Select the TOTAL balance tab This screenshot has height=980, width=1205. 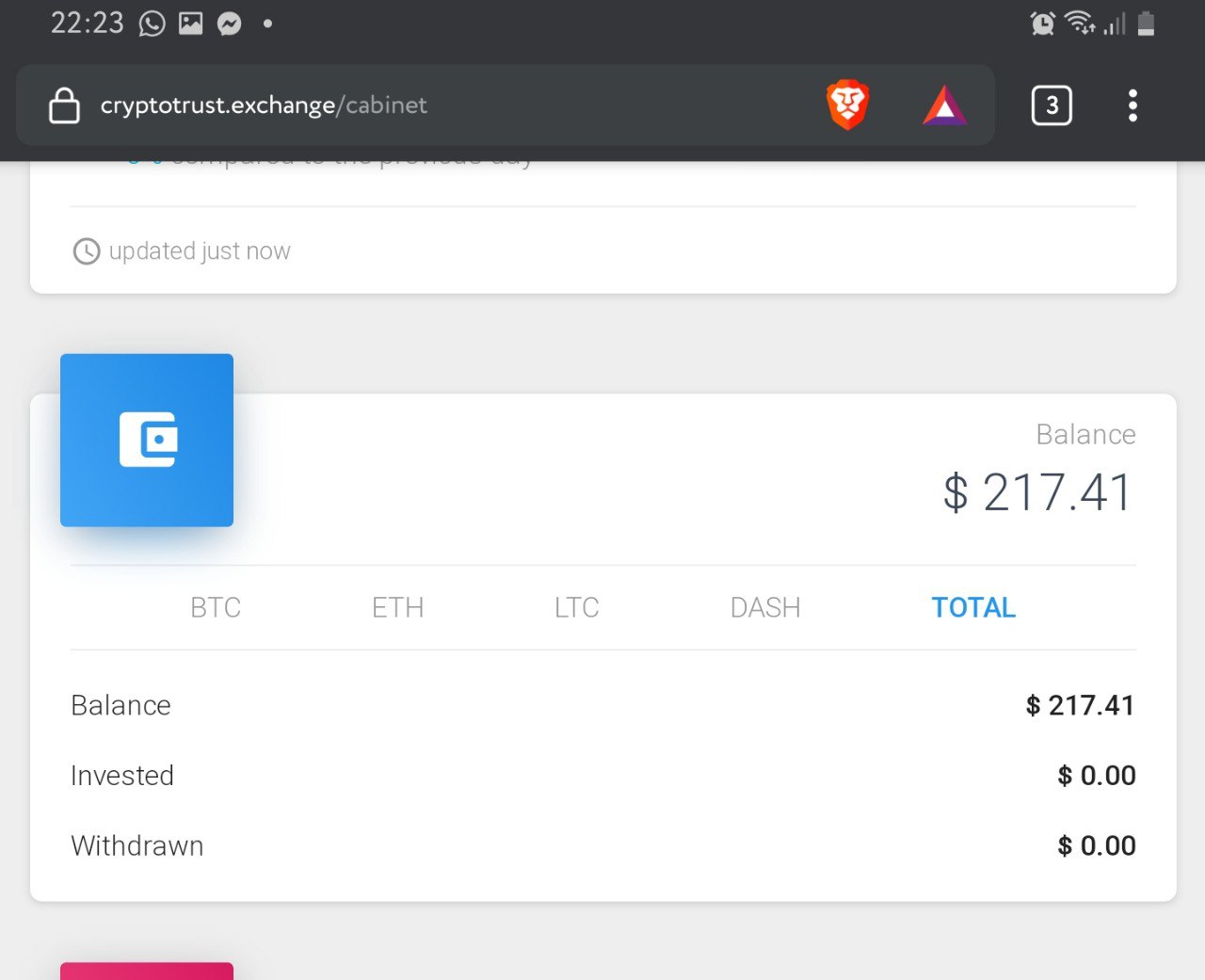point(973,608)
